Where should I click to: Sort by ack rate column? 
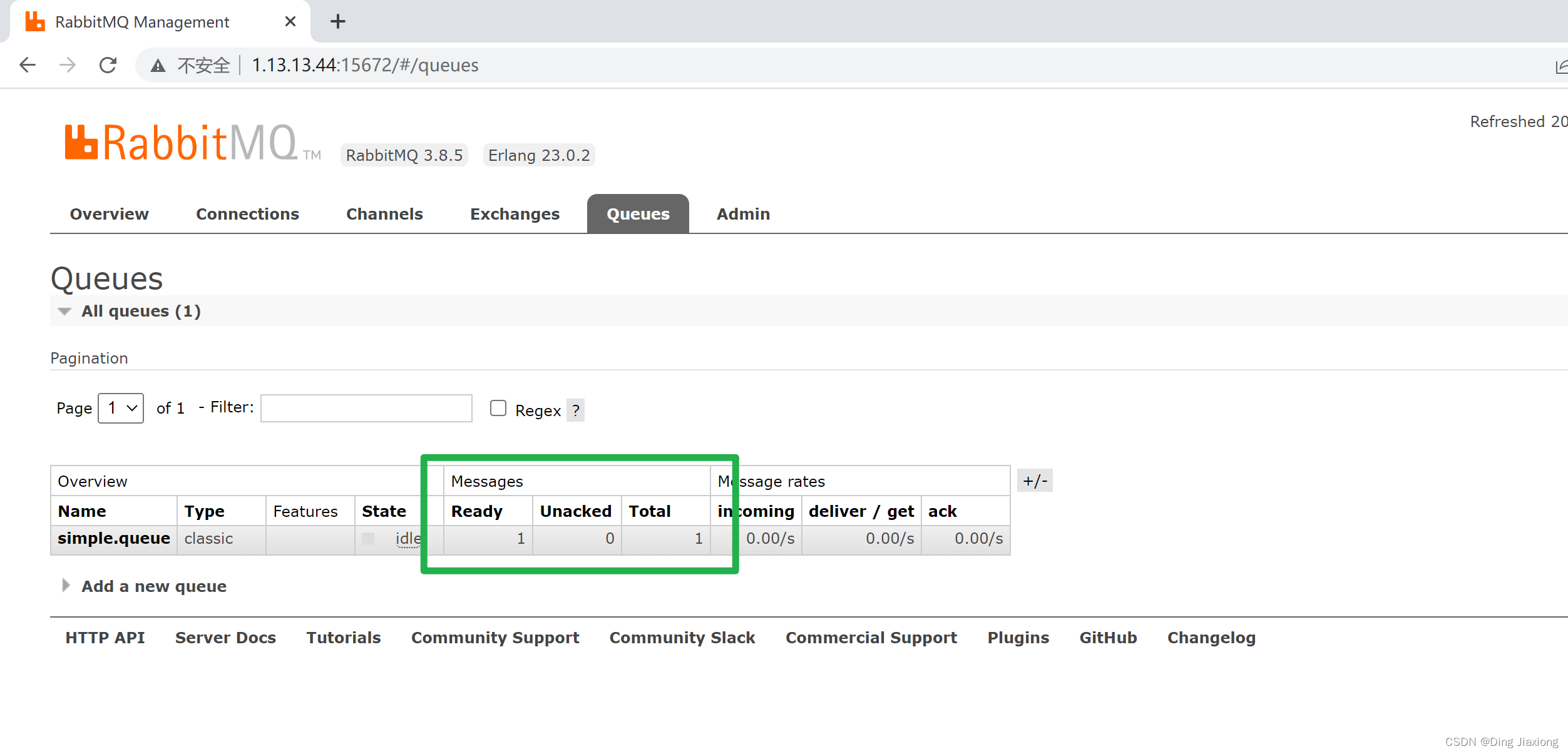pyautogui.click(x=943, y=511)
